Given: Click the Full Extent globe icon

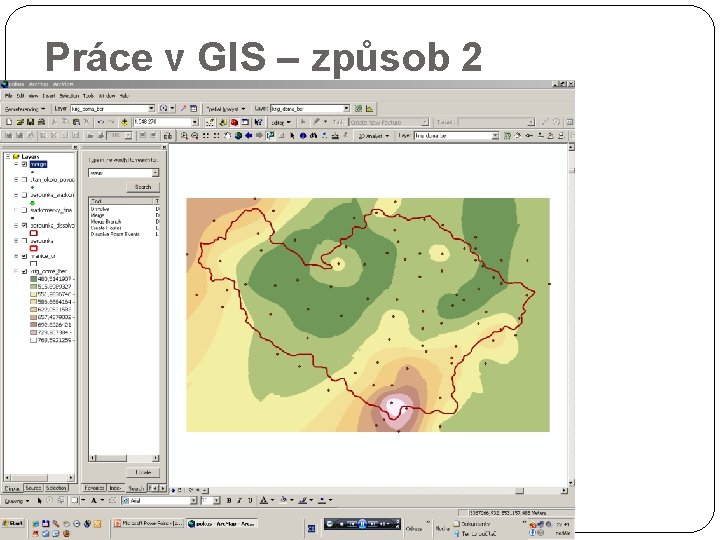Looking at the screenshot, I should [238, 135].
